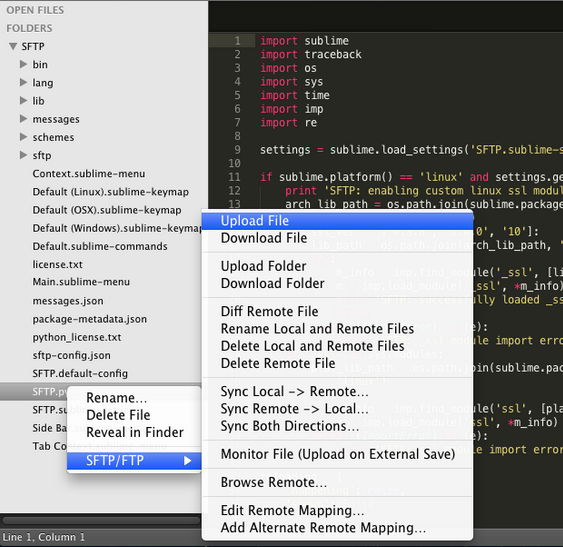563x547 pixels.
Task: Expand the sftp subfolder triangle
Action: [23, 155]
